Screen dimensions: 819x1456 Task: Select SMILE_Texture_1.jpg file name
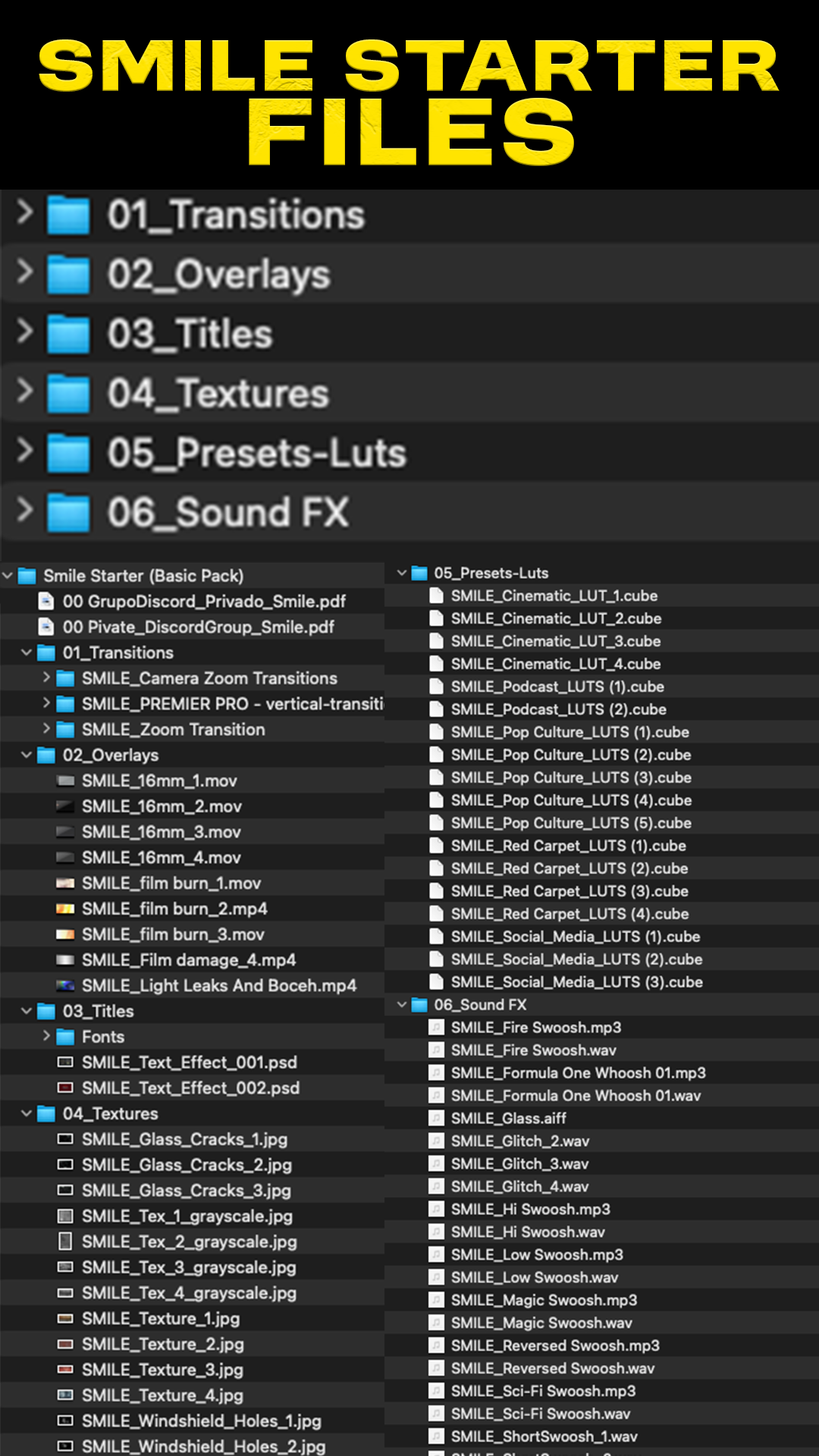pyautogui.click(x=161, y=1319)
